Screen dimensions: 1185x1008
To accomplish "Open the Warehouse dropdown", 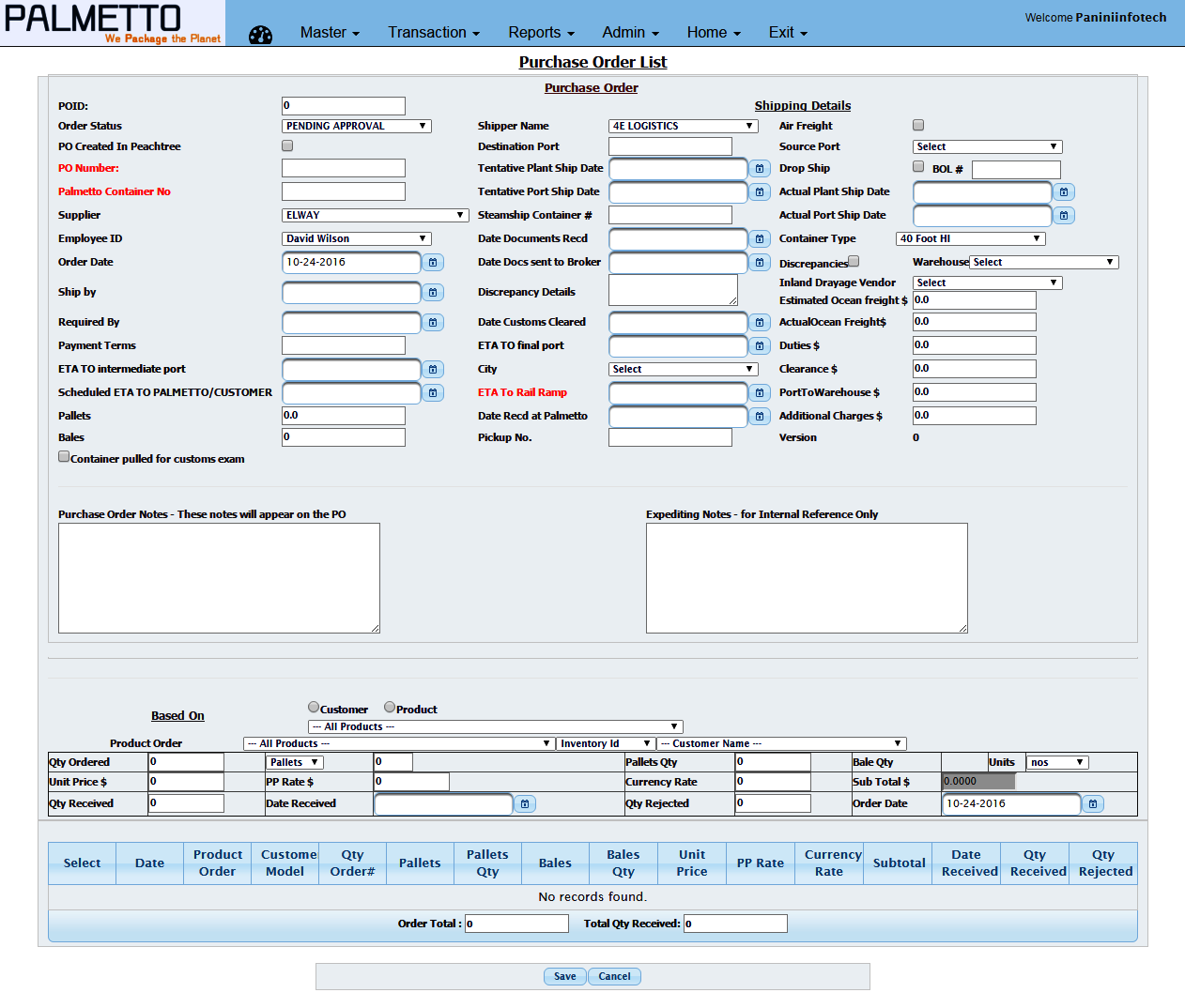I will (1044, 262).
